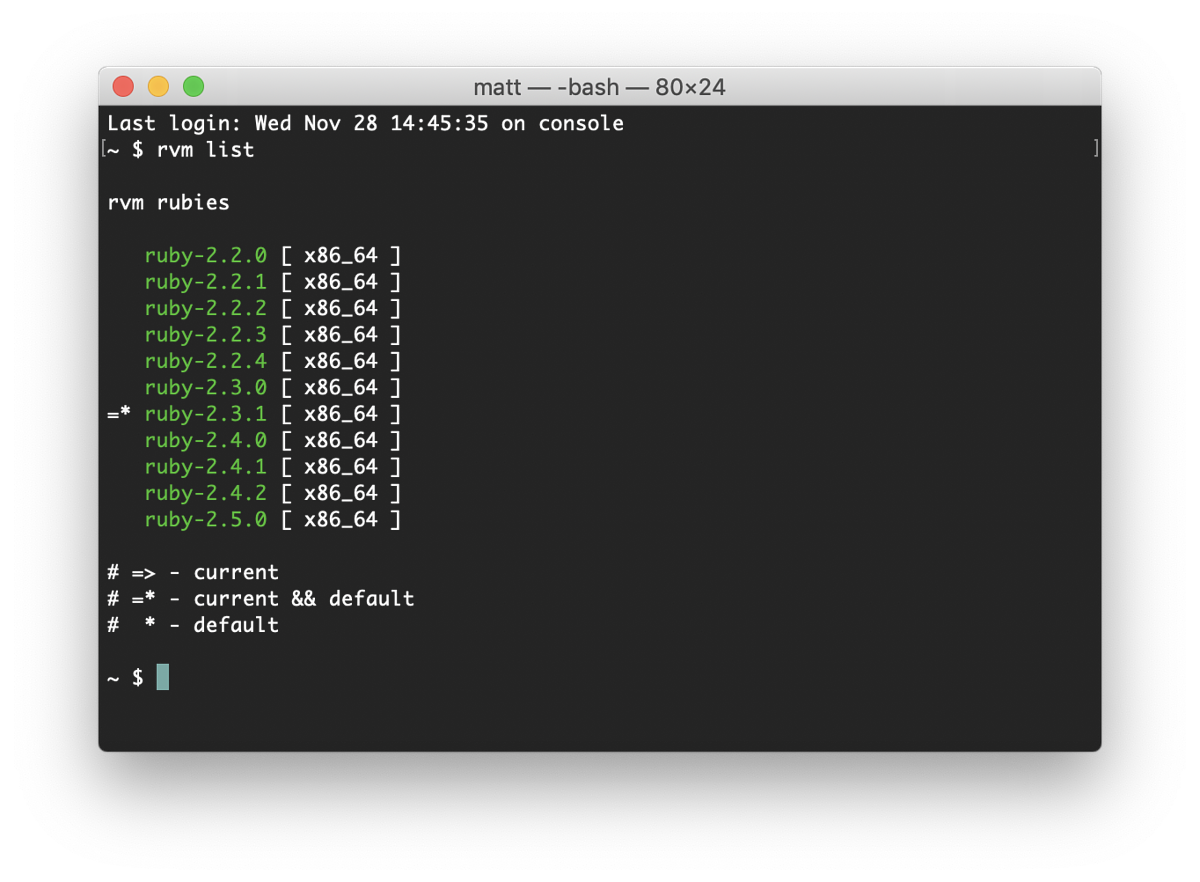Click the 'current && default' legend line
The height and width of the screenshot is (882, 1200).
(260, 598)
